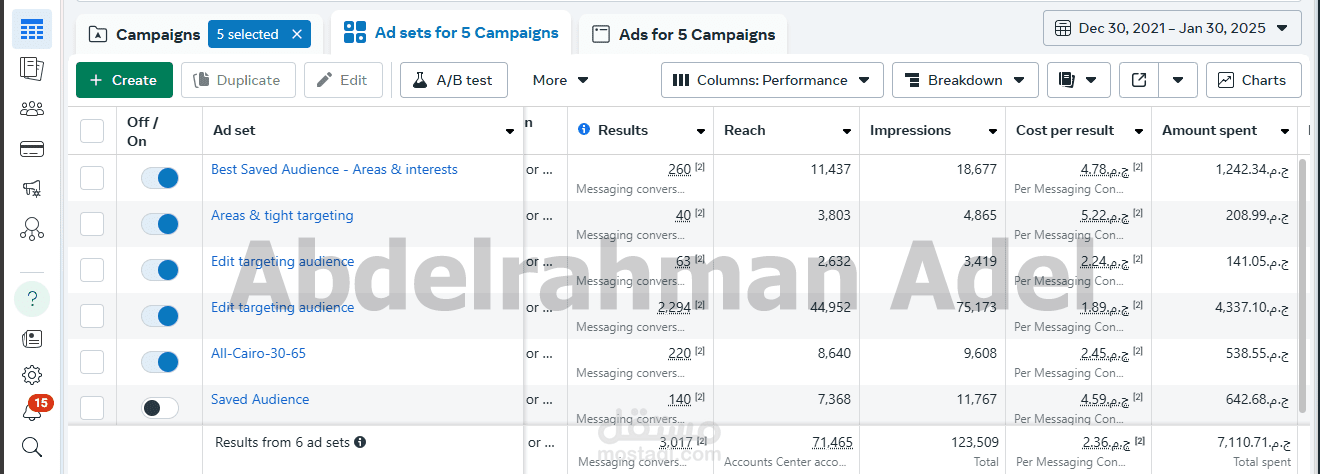Open the Ad set column sort arrow

(x=510, y=131)
